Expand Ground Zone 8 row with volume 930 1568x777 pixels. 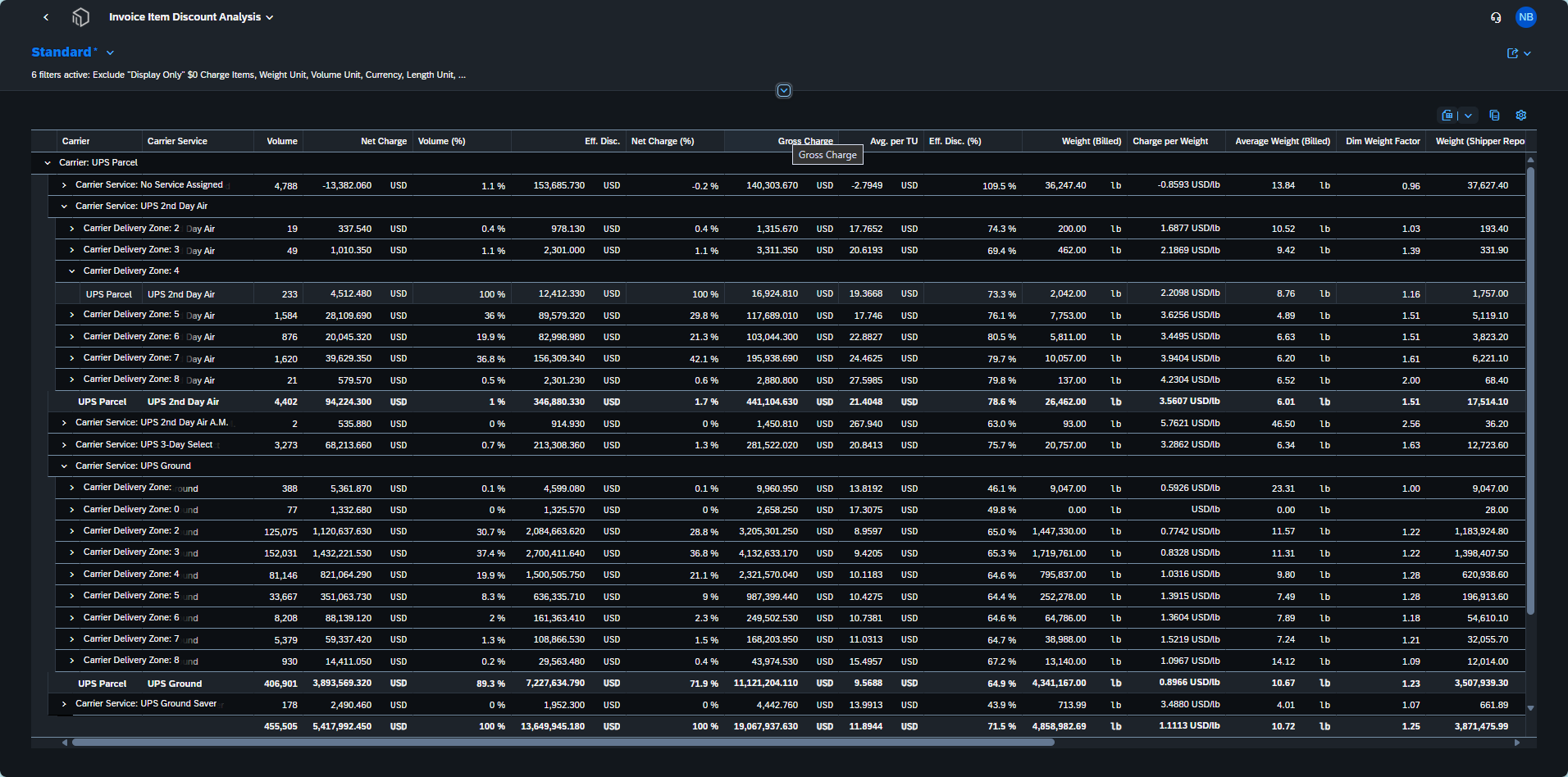click(x=72, y=661)
